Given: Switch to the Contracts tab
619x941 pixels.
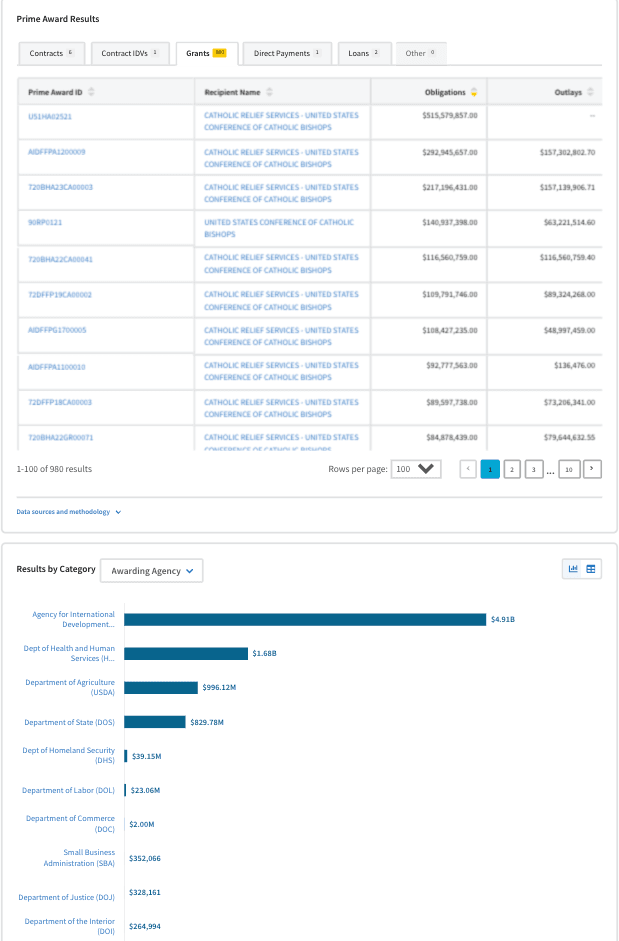Looking at the screenshot, I should click(x=52, y=53).
